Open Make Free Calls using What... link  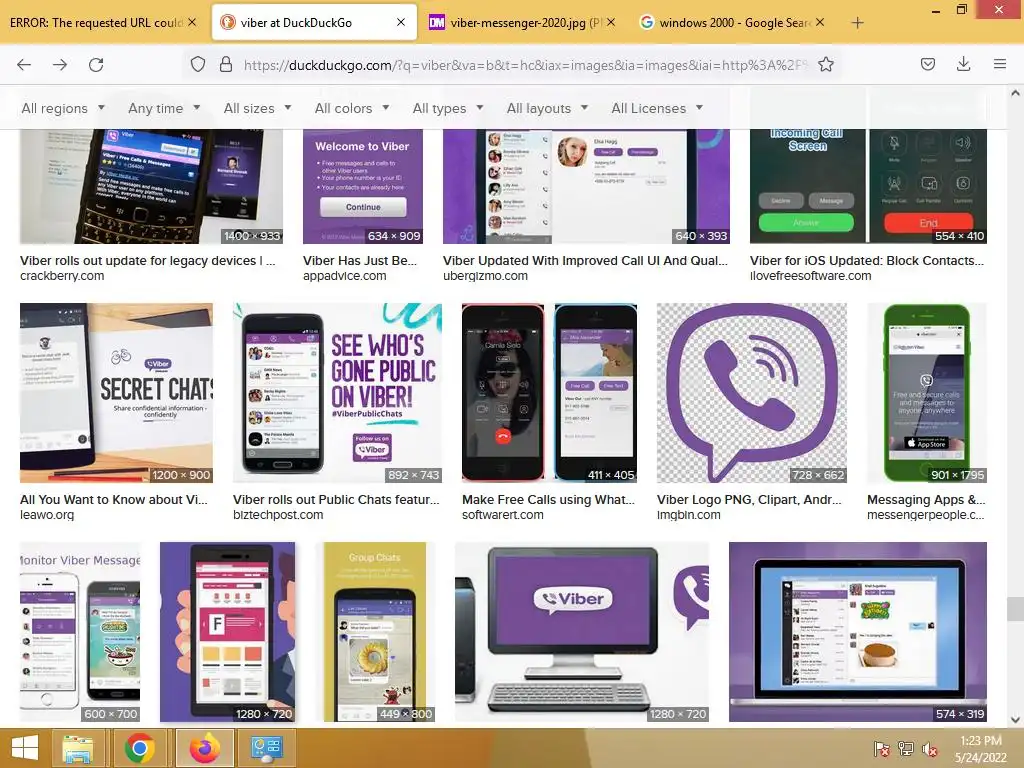coord(549,500)
